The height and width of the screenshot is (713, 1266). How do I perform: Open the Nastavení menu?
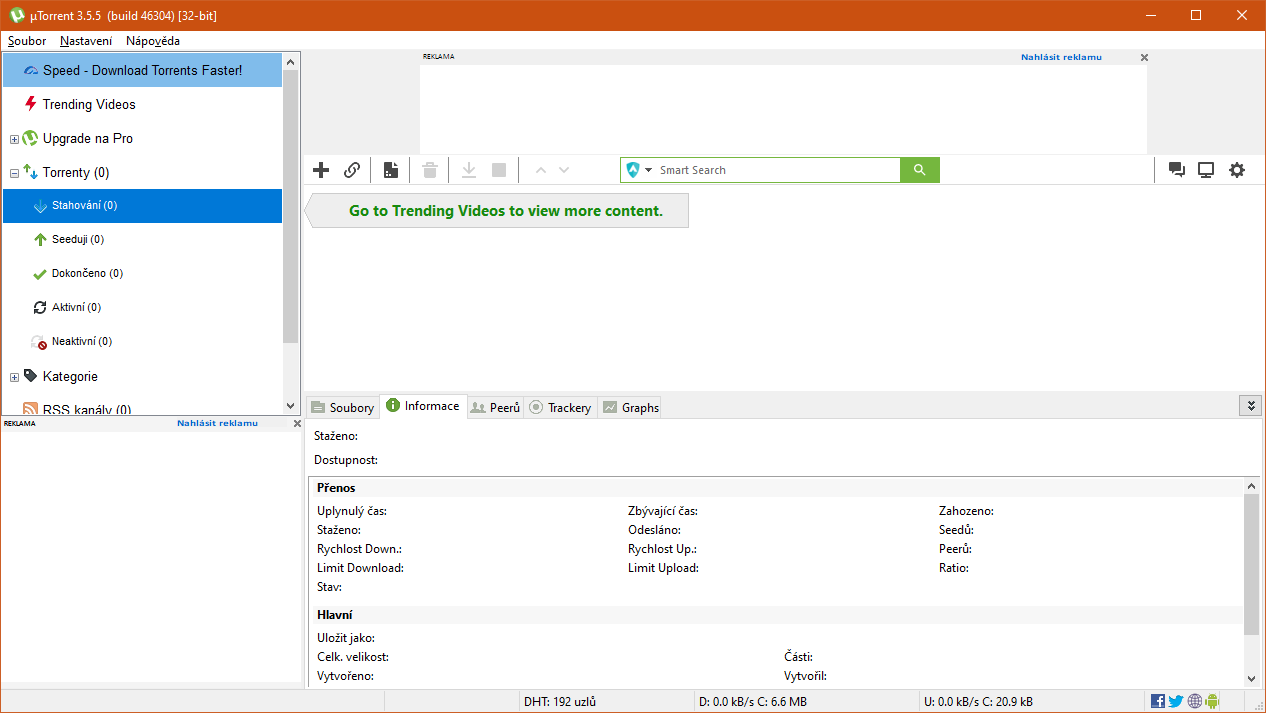pos(86,41)
